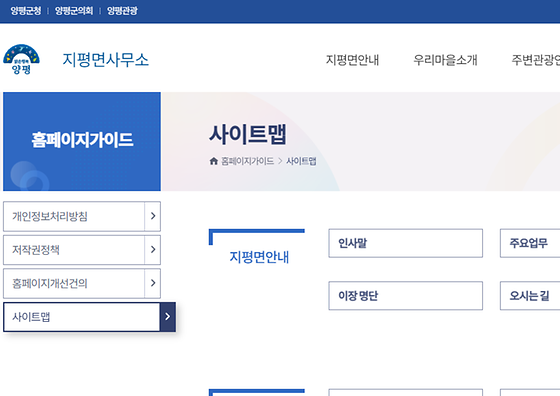Click the home icon in breadcrumb
The width and height of the screenshot is (560, 396).
click(x=214, y=161)
